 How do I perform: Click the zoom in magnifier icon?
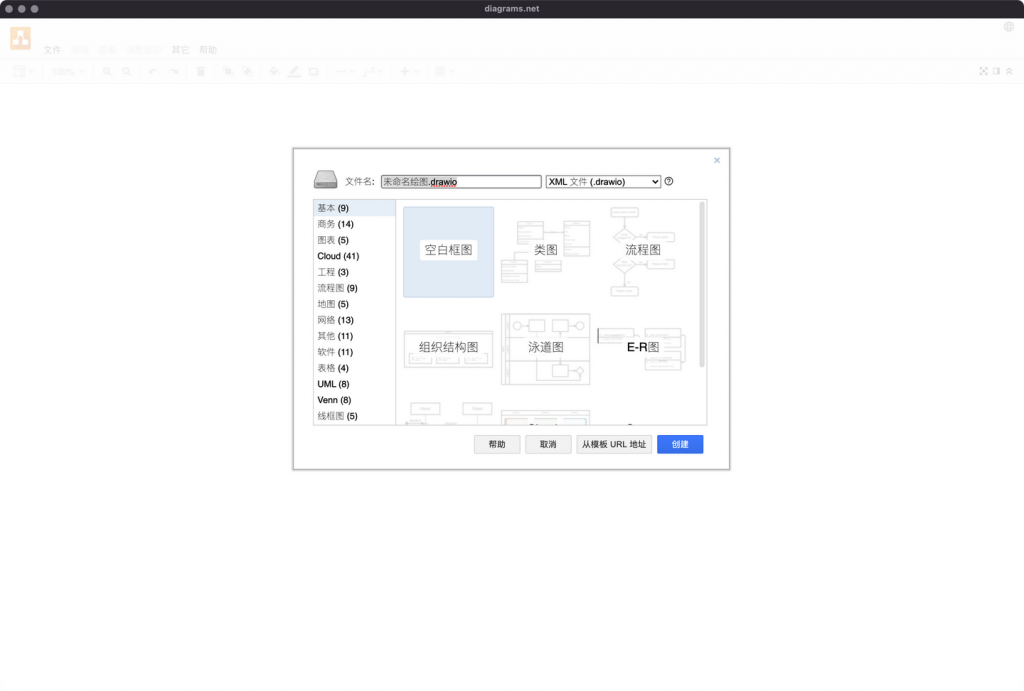coord(108,72)
